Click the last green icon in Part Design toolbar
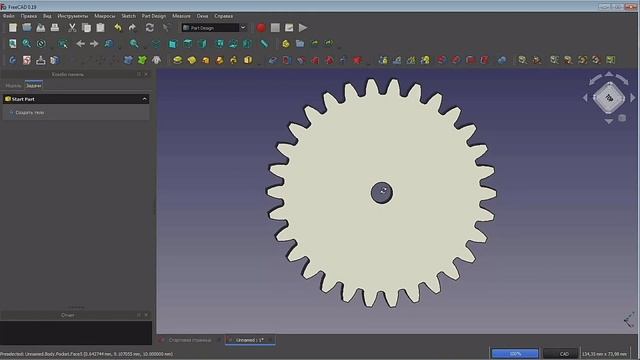640x360 pixels. point(611,60)
